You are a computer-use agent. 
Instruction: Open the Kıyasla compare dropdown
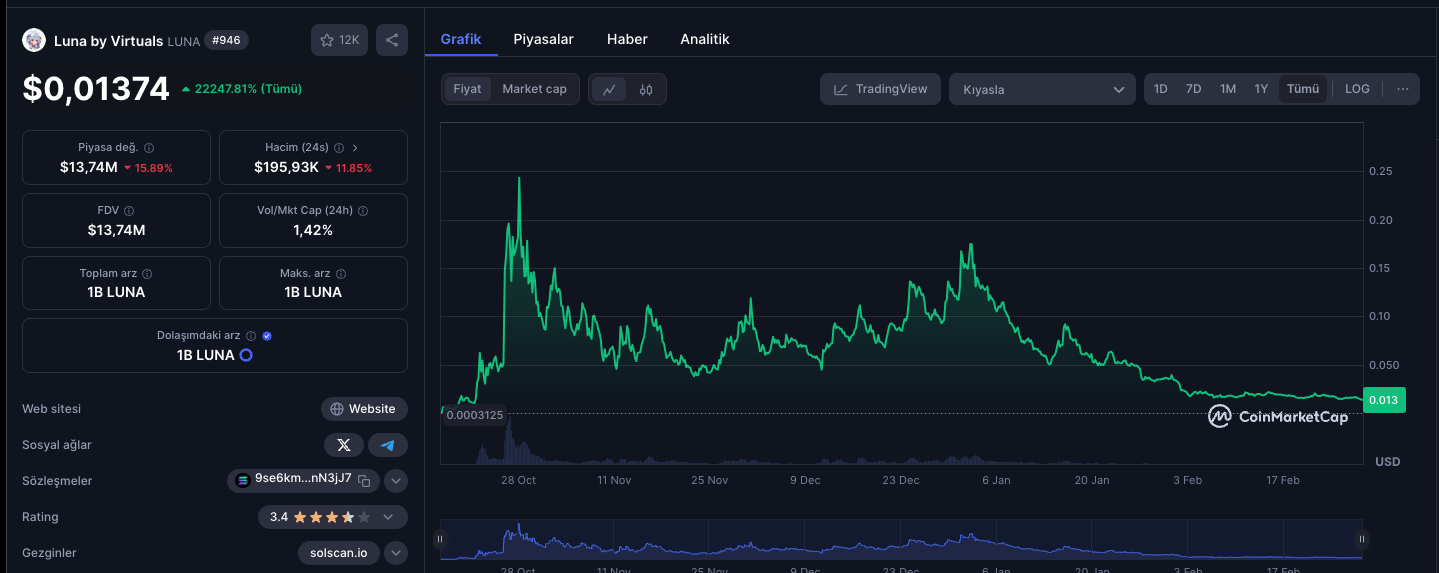tap(1042, 89)
